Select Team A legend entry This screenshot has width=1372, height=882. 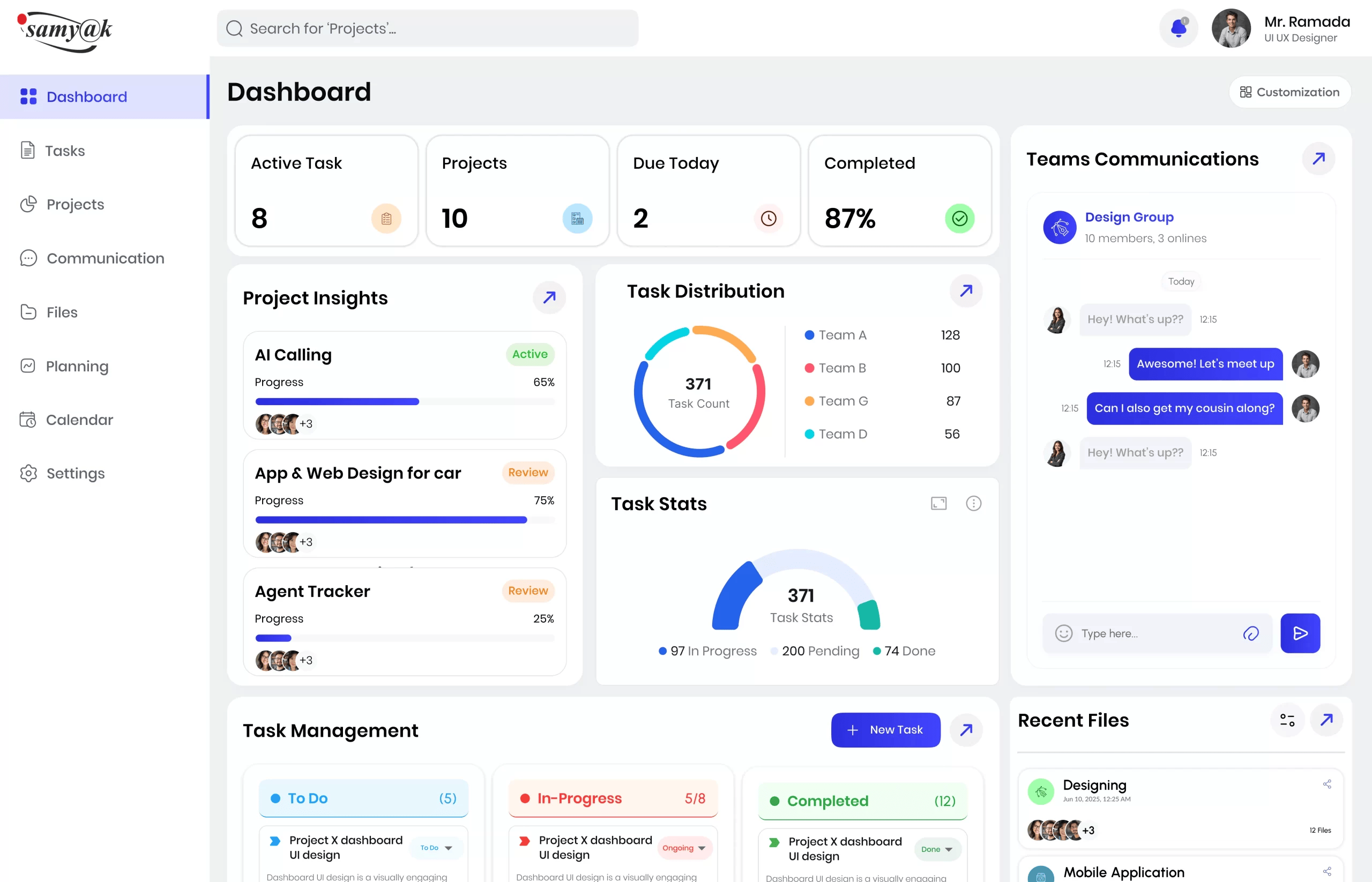883,335
